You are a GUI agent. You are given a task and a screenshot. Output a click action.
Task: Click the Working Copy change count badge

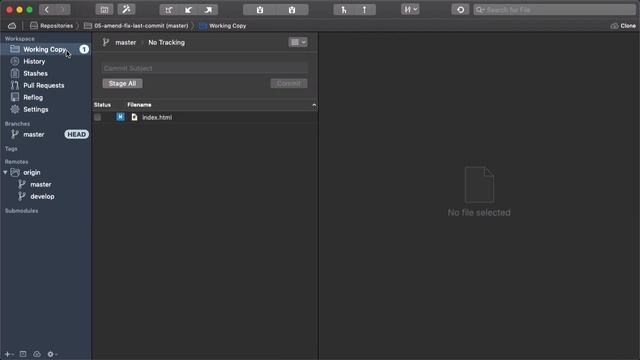coord(84,49)
